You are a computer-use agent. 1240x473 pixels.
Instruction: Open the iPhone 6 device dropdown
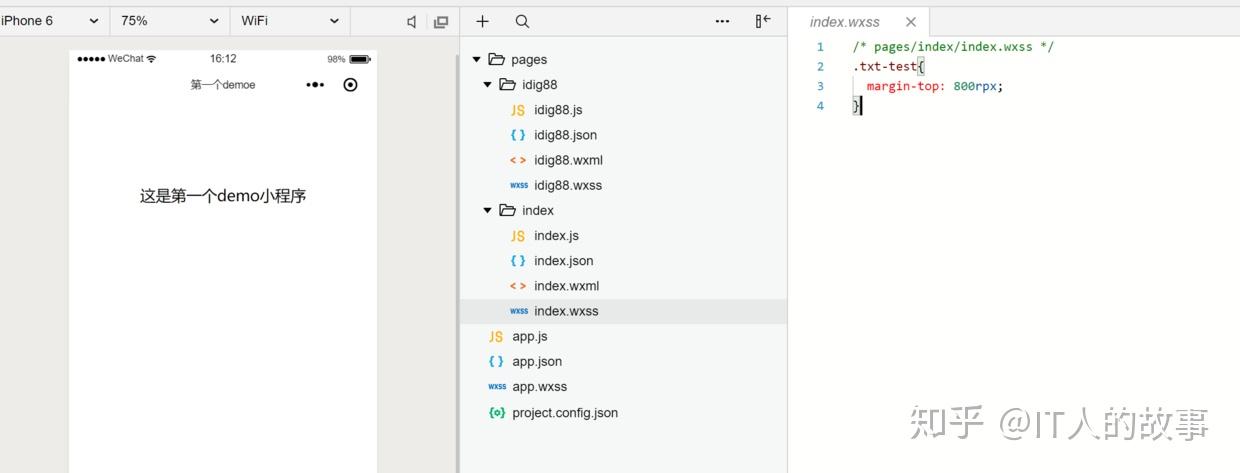tap(50, 21)
